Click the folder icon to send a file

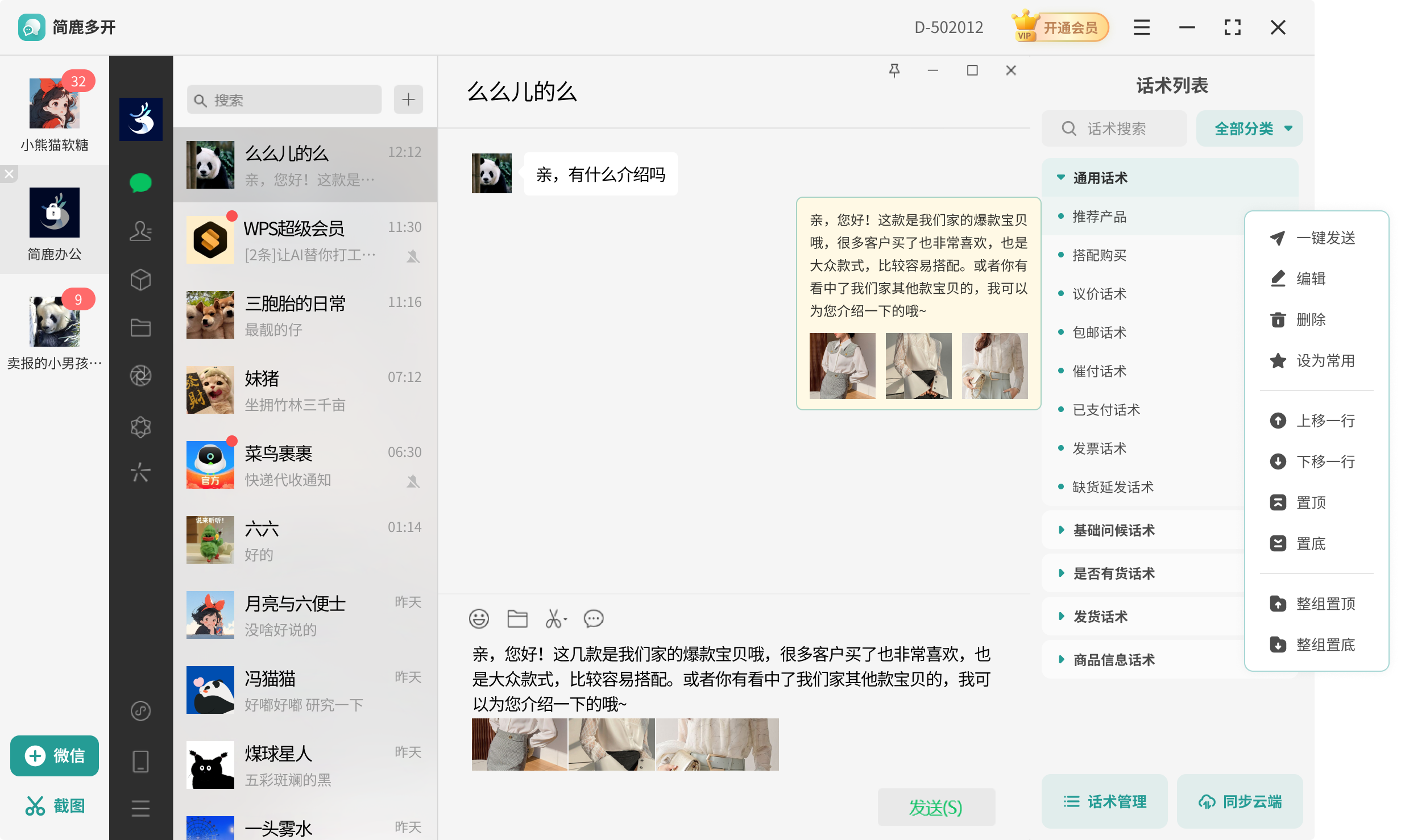517,619
